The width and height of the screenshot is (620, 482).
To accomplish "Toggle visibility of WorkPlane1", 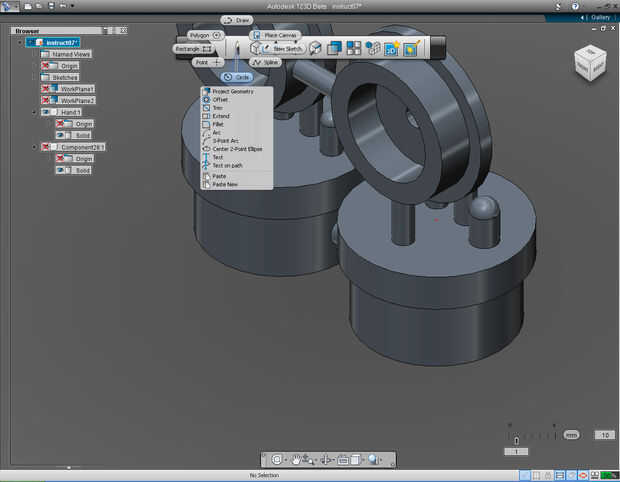I will pyautogui.click(x=45, y=89).
